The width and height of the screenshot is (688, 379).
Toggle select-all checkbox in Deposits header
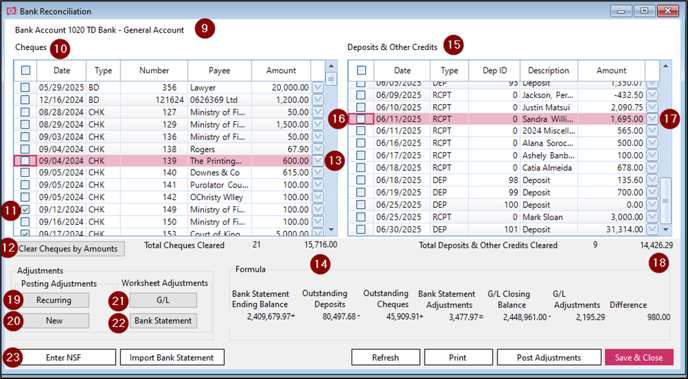361,70
